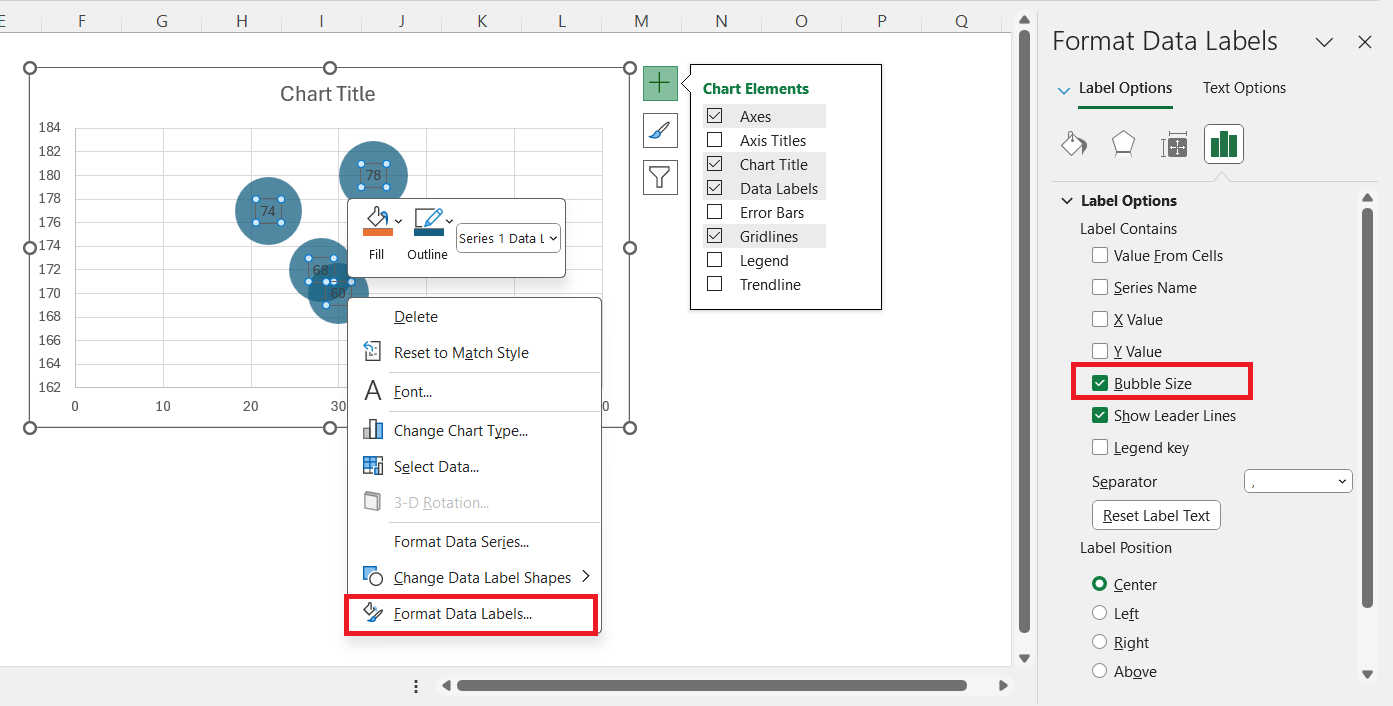Select the Fill & Line paint bucket icon
1393x706 pixels.
click(x=1073, y=145)
